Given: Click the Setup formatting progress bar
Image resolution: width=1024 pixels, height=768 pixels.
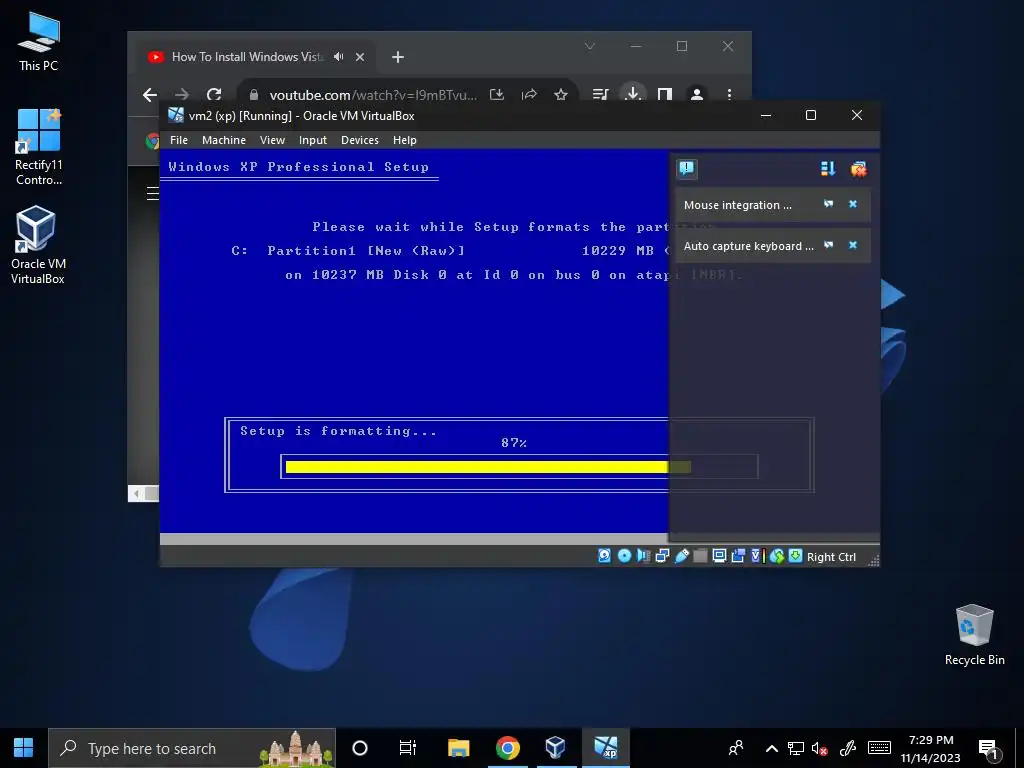Looking at the screenshot, I should [x=519, y=466].
